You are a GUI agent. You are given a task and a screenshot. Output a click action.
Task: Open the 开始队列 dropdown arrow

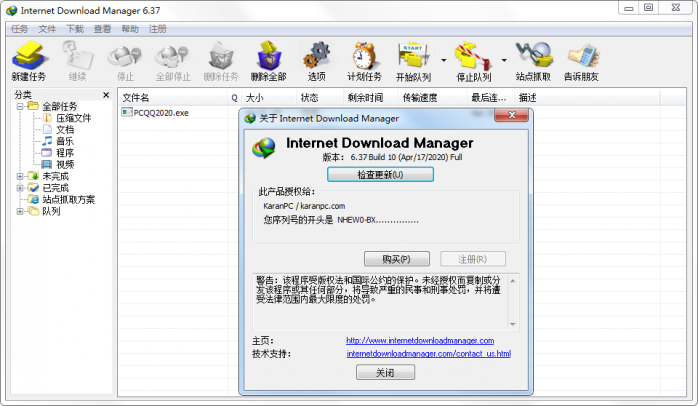[x=444, y=60]
